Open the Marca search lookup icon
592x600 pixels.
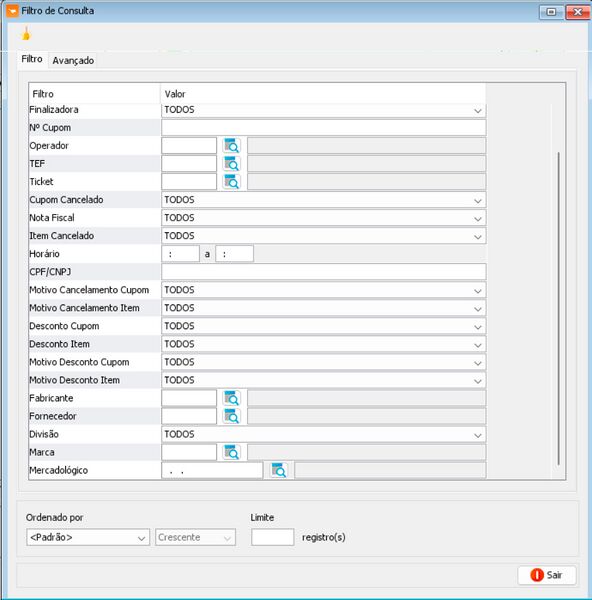pyautogui.click(x=232, y=452)
